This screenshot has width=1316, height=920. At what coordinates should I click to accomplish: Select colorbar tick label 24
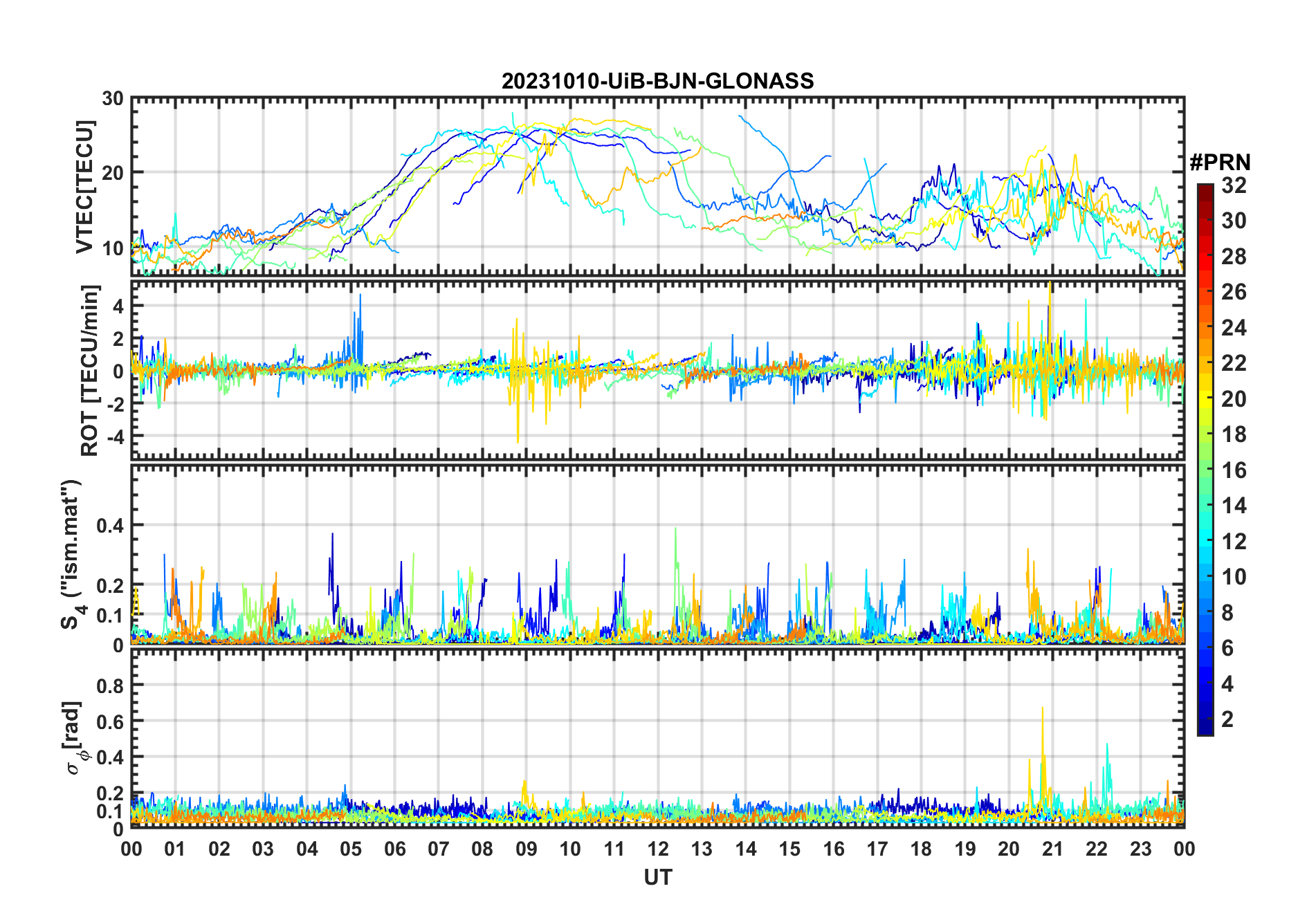pyautogui.click(x=1234, y=328)
